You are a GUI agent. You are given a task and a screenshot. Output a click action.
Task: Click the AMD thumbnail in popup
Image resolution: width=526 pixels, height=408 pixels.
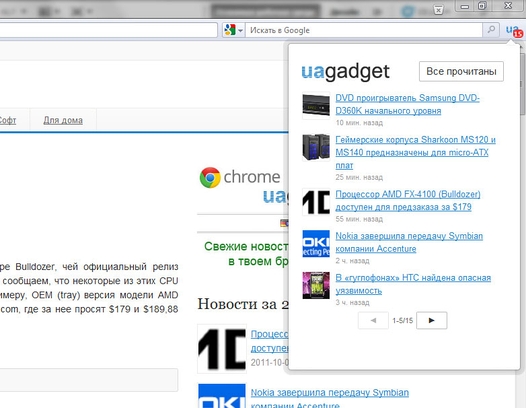tap(316, 202)
